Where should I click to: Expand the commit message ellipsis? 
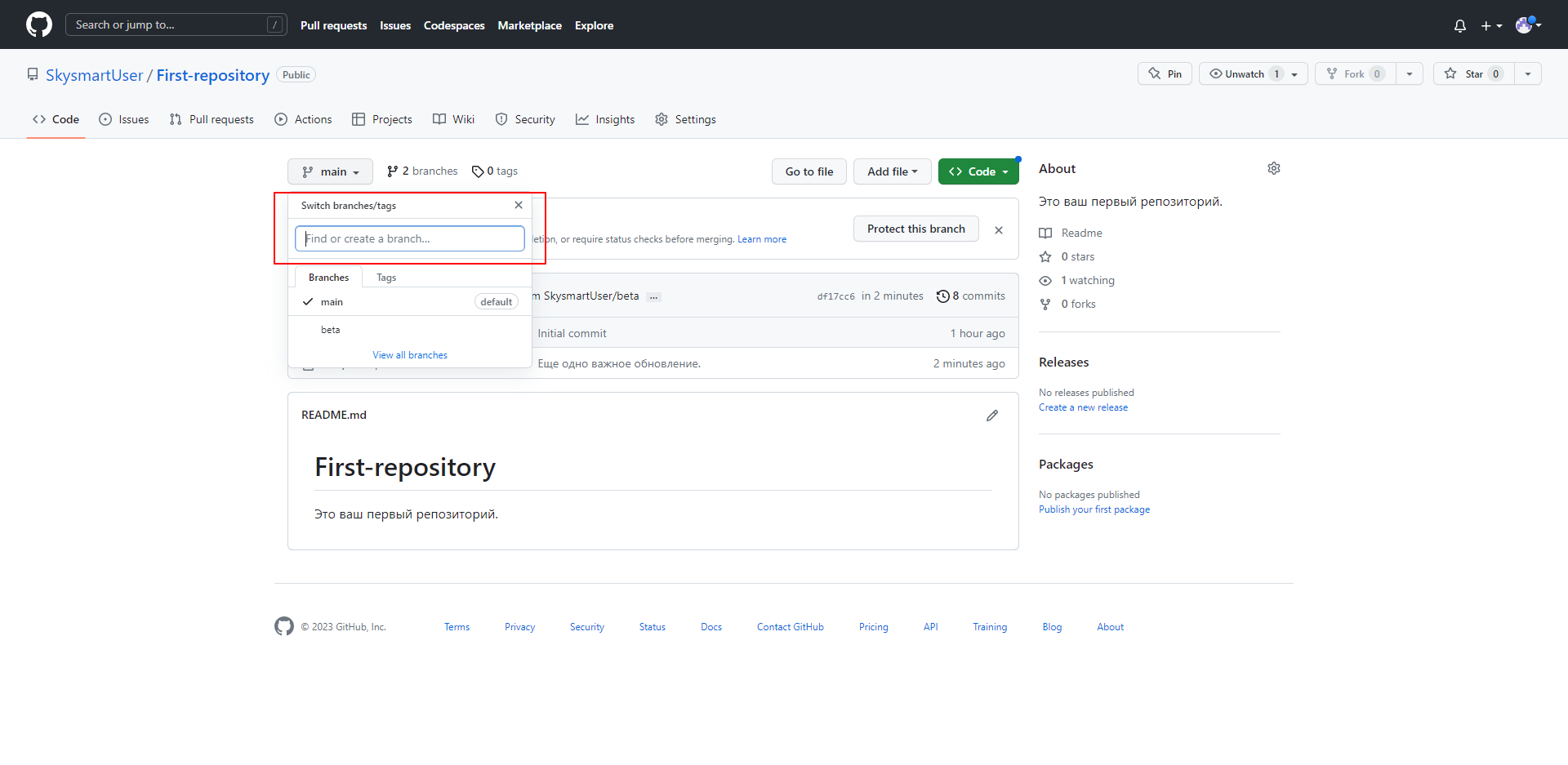[x=653, y=296]
